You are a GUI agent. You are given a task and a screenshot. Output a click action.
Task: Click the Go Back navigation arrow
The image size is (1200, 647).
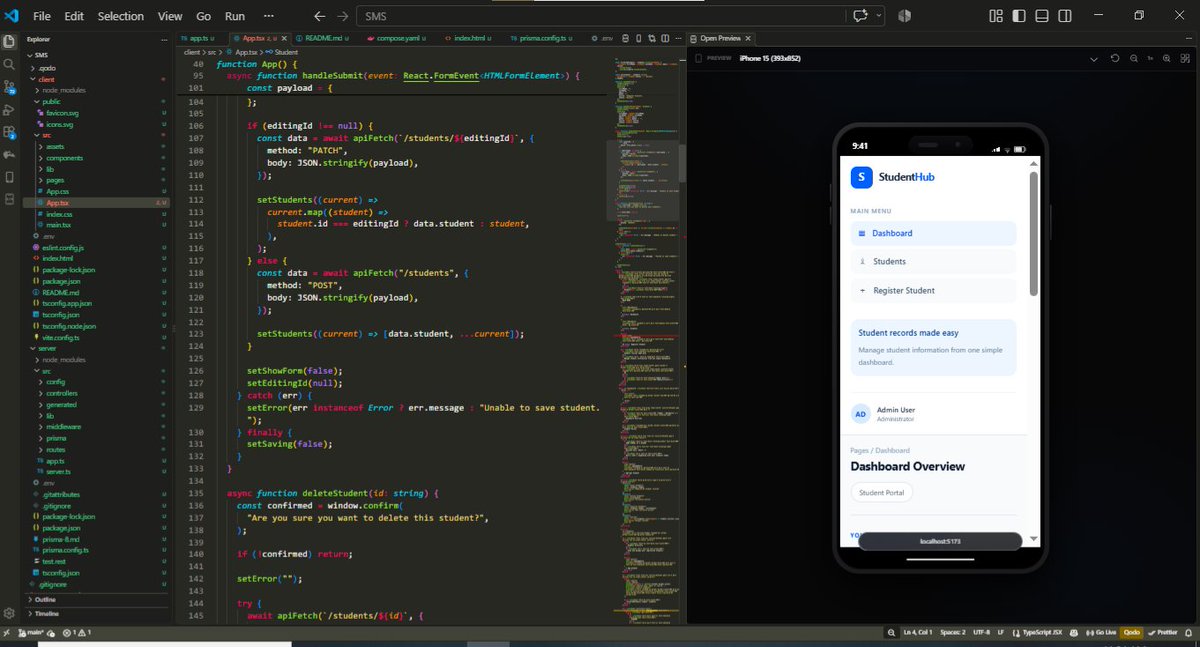[320, 16]
